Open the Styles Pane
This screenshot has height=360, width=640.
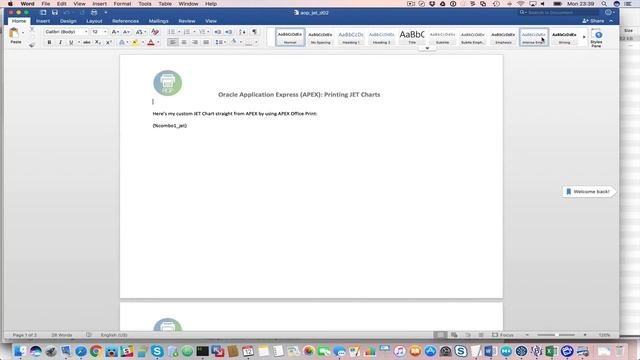tap(596, 38)
